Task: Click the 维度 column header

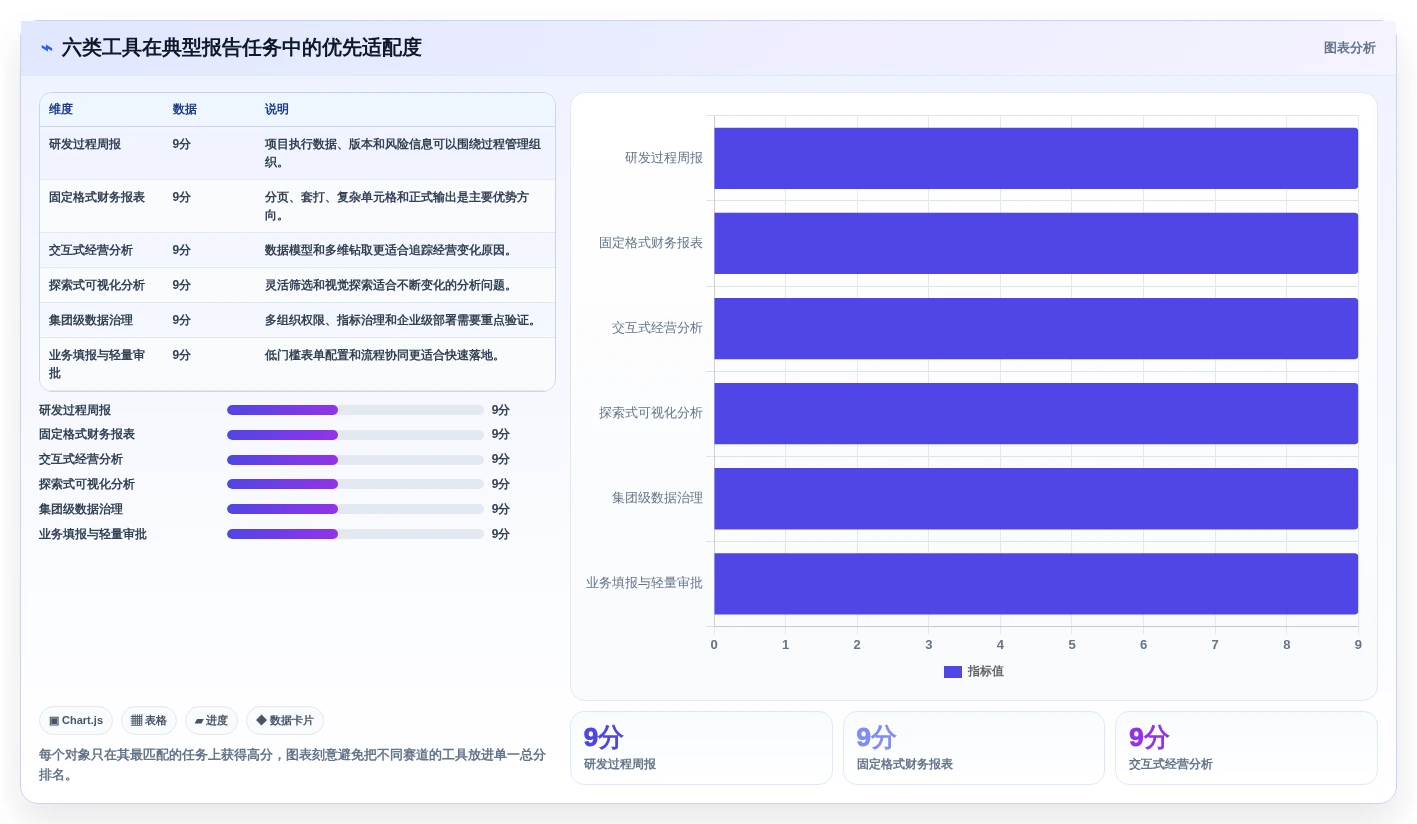Action: point(61,110)
